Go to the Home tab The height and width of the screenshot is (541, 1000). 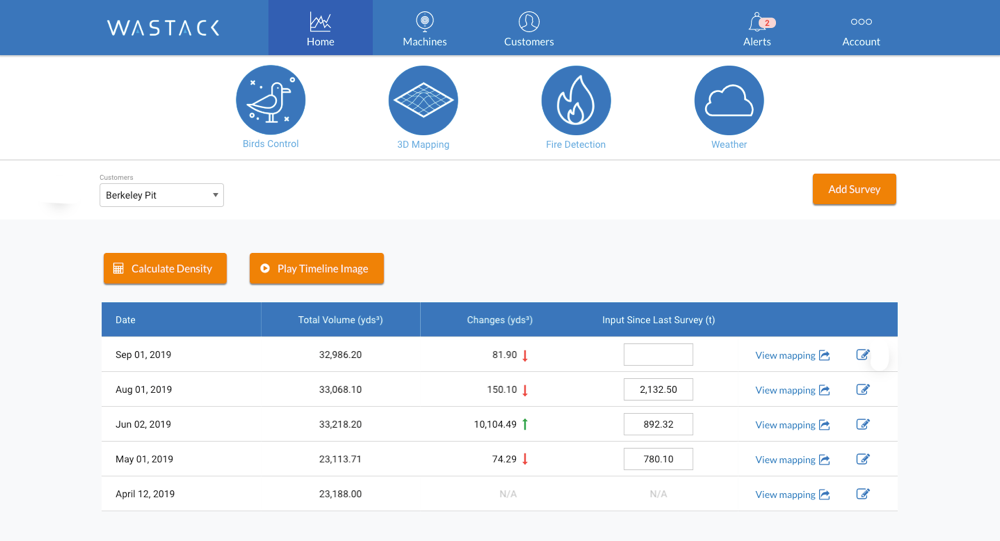click(x=320, y=28)
